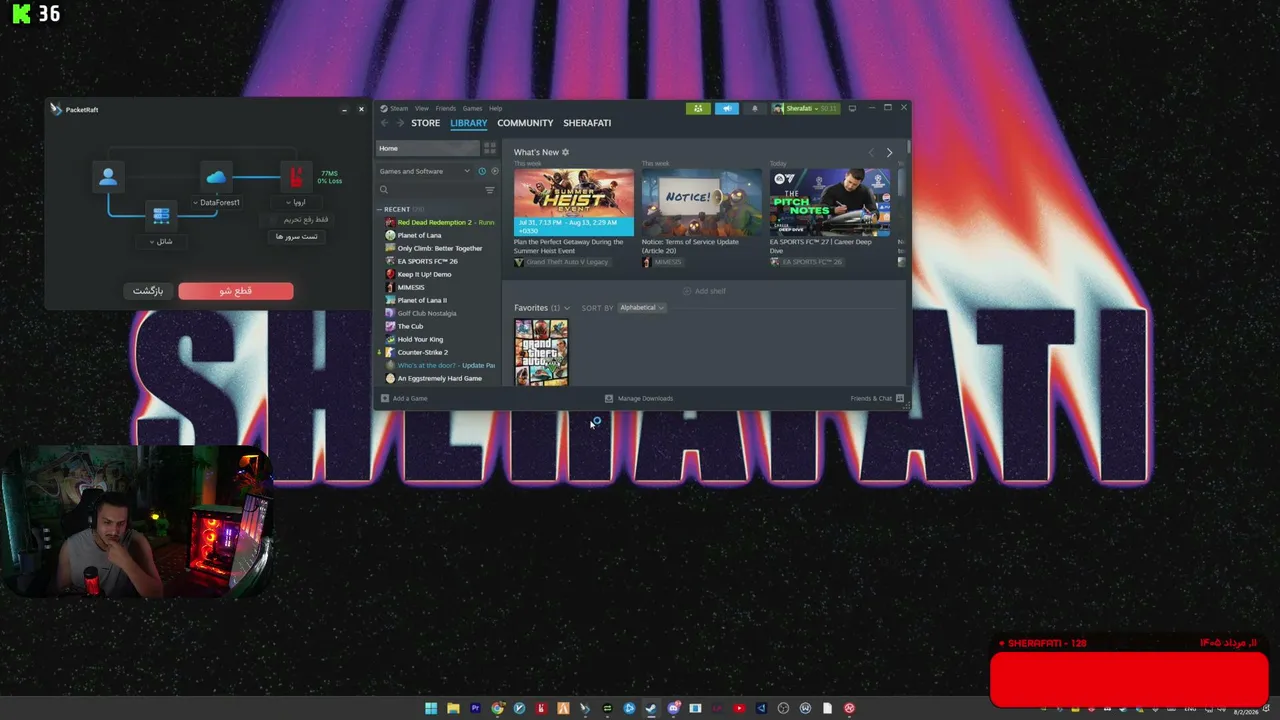This screenshot has width=1280, height=720.
Task: Switch Steam to Big Picture mode
Action: [x=852, y=108]
